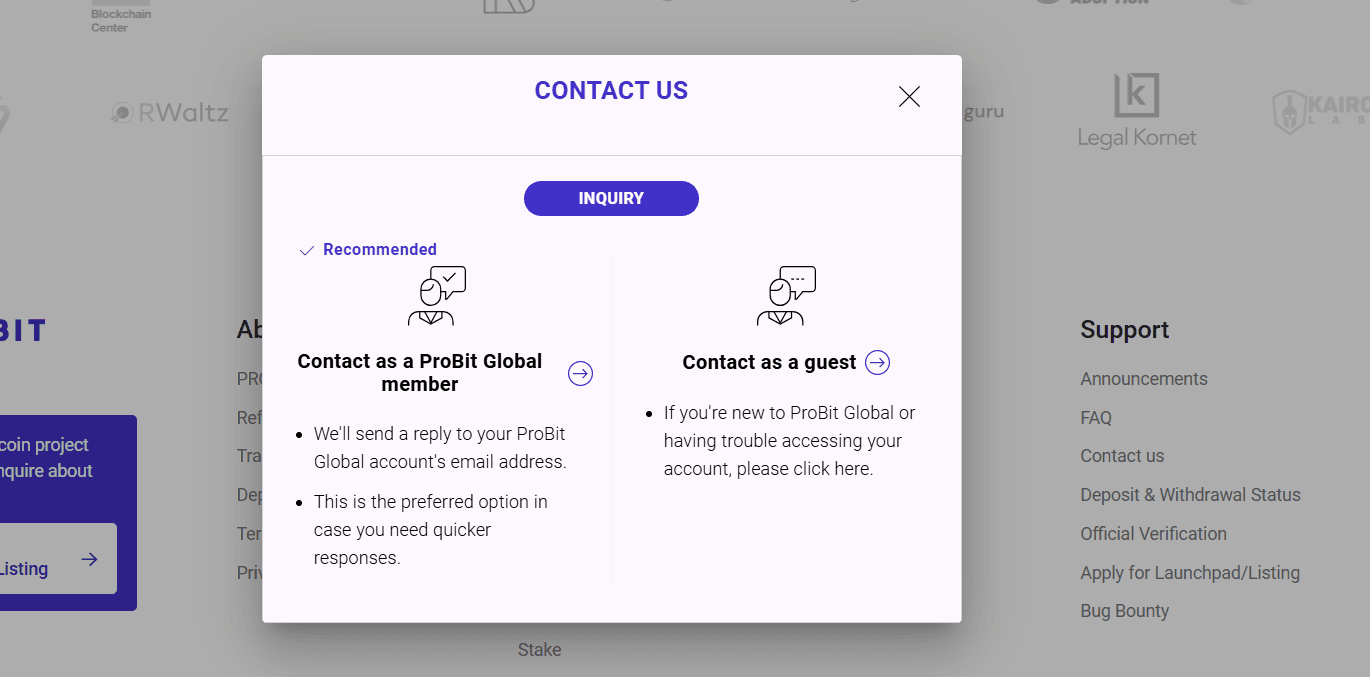1370x677 pixels.
Task: Click the arrow circle beside Contact as a guest
Action: [877, 362]
